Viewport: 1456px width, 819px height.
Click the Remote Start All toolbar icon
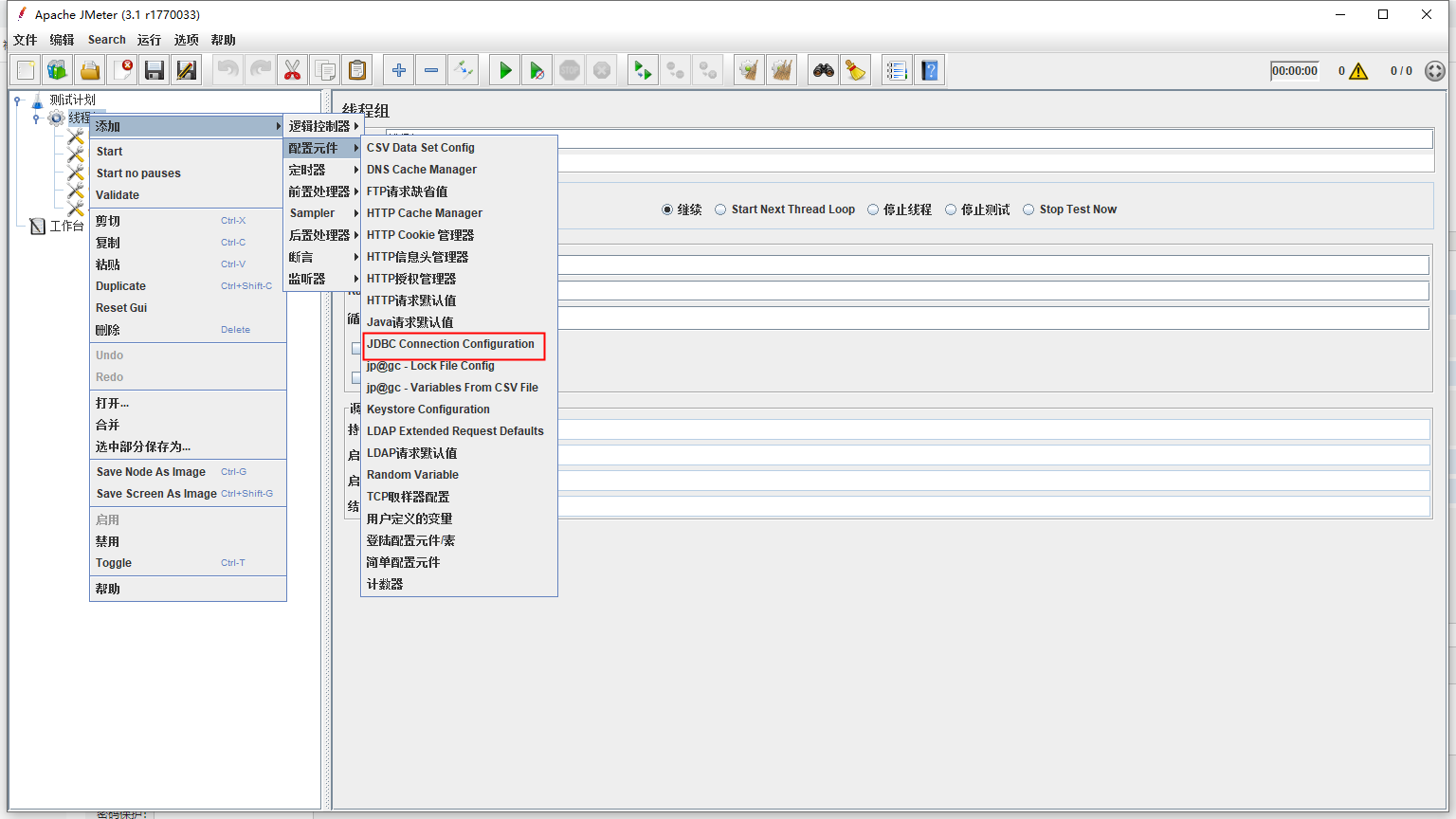coord(644,70)
